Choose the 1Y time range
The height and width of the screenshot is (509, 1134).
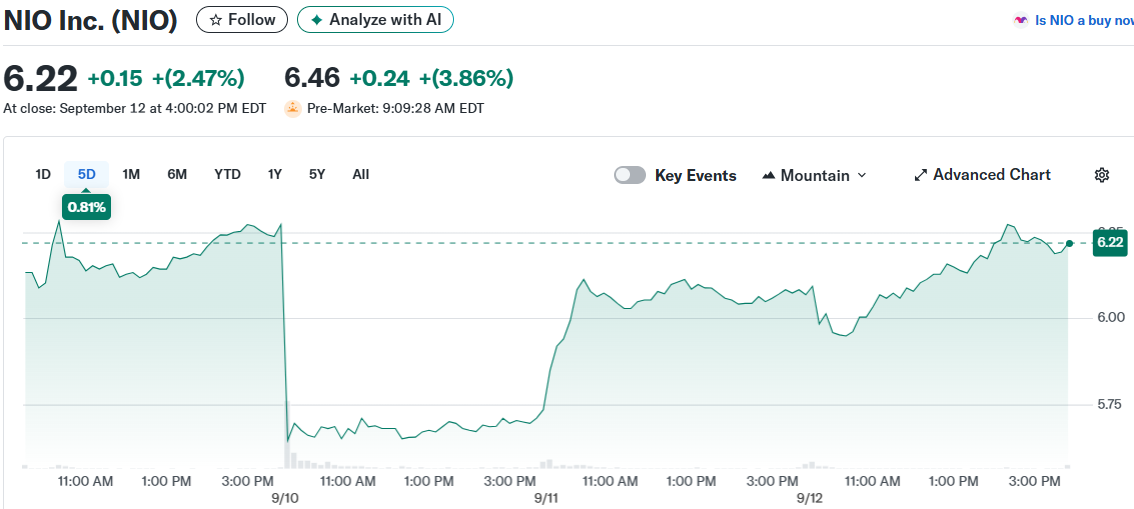[275, 174]
